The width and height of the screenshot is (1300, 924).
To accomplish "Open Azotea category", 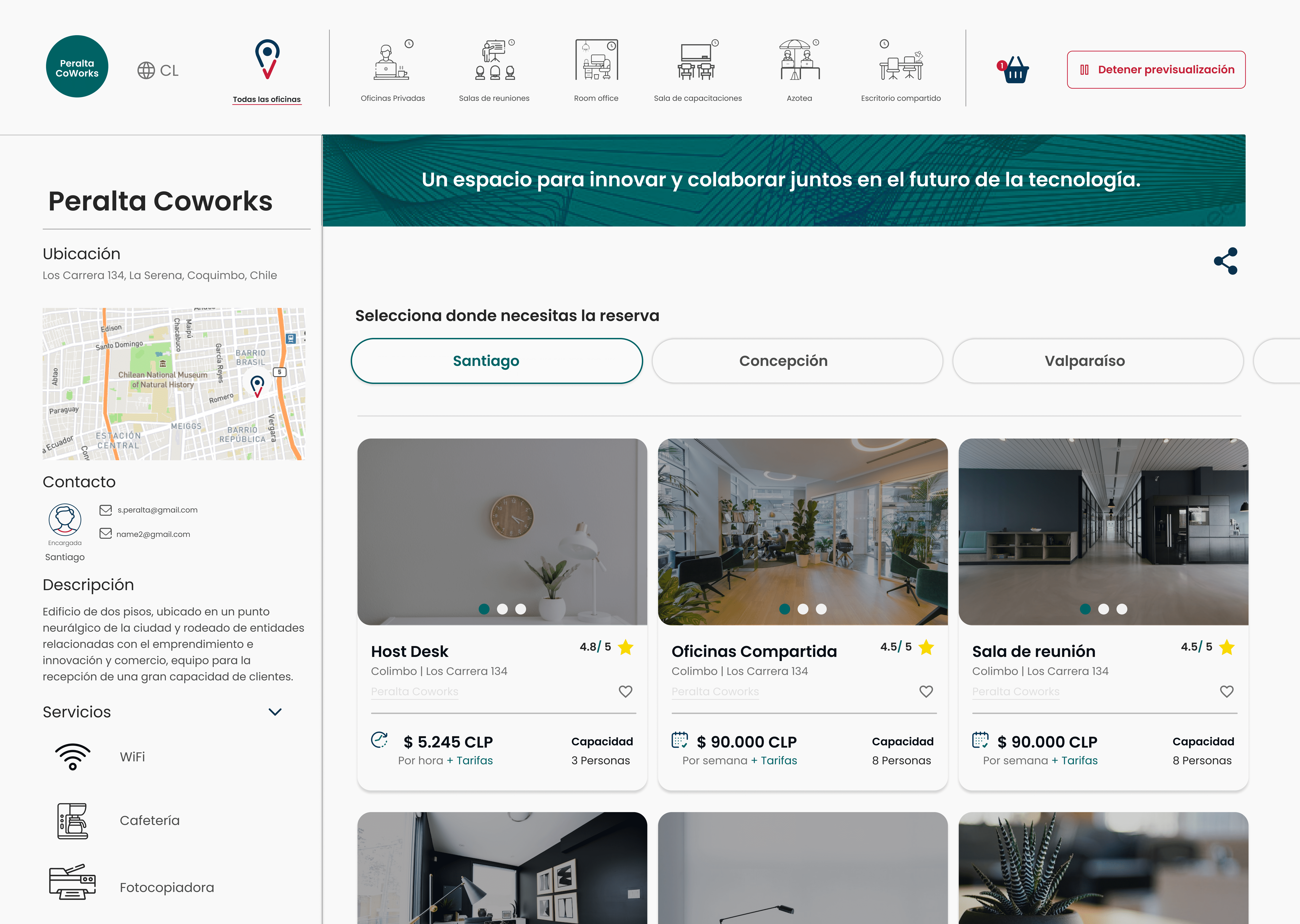I will click(x=799, y=71).
